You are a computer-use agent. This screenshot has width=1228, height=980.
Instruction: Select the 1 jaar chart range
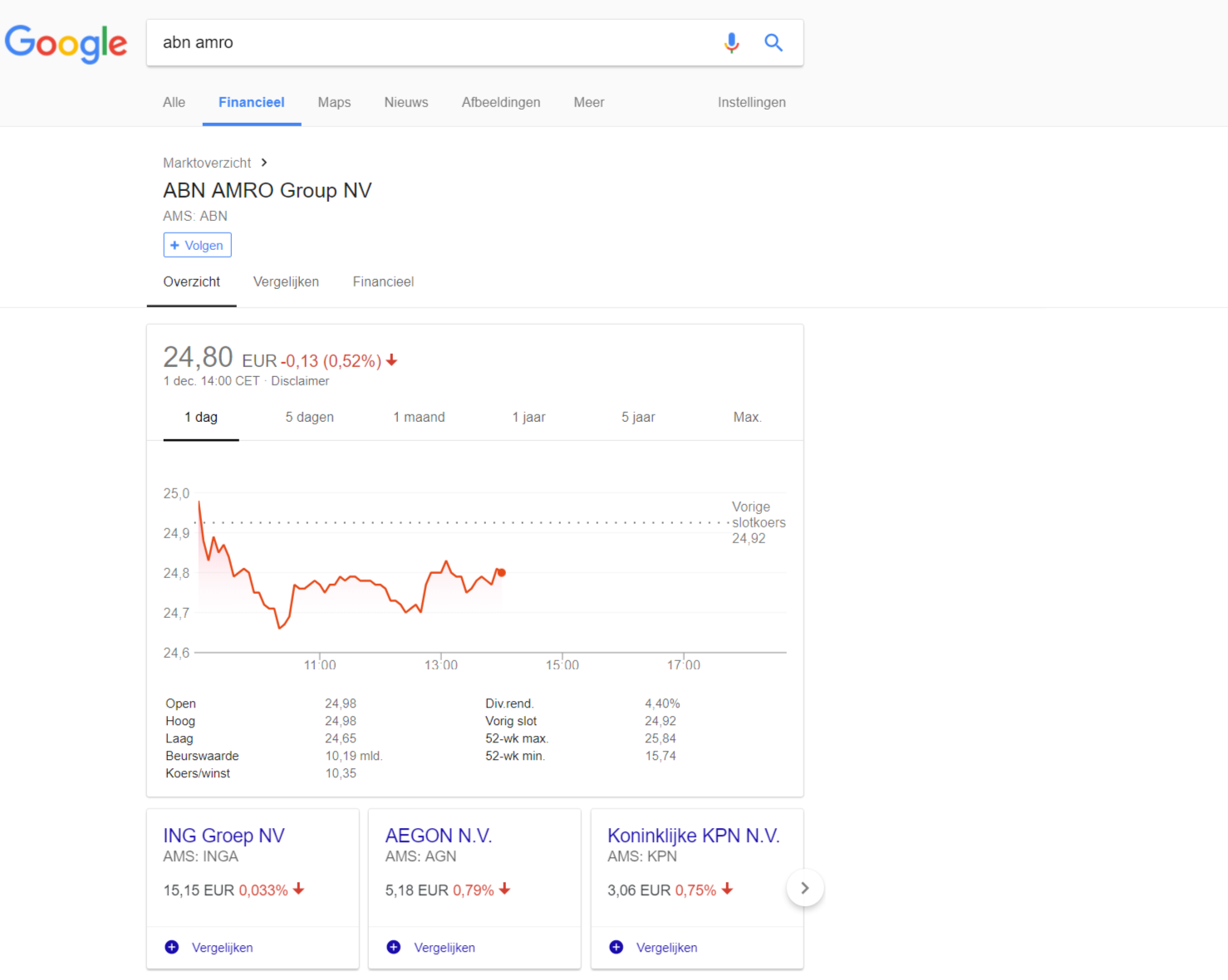point(528,417)
